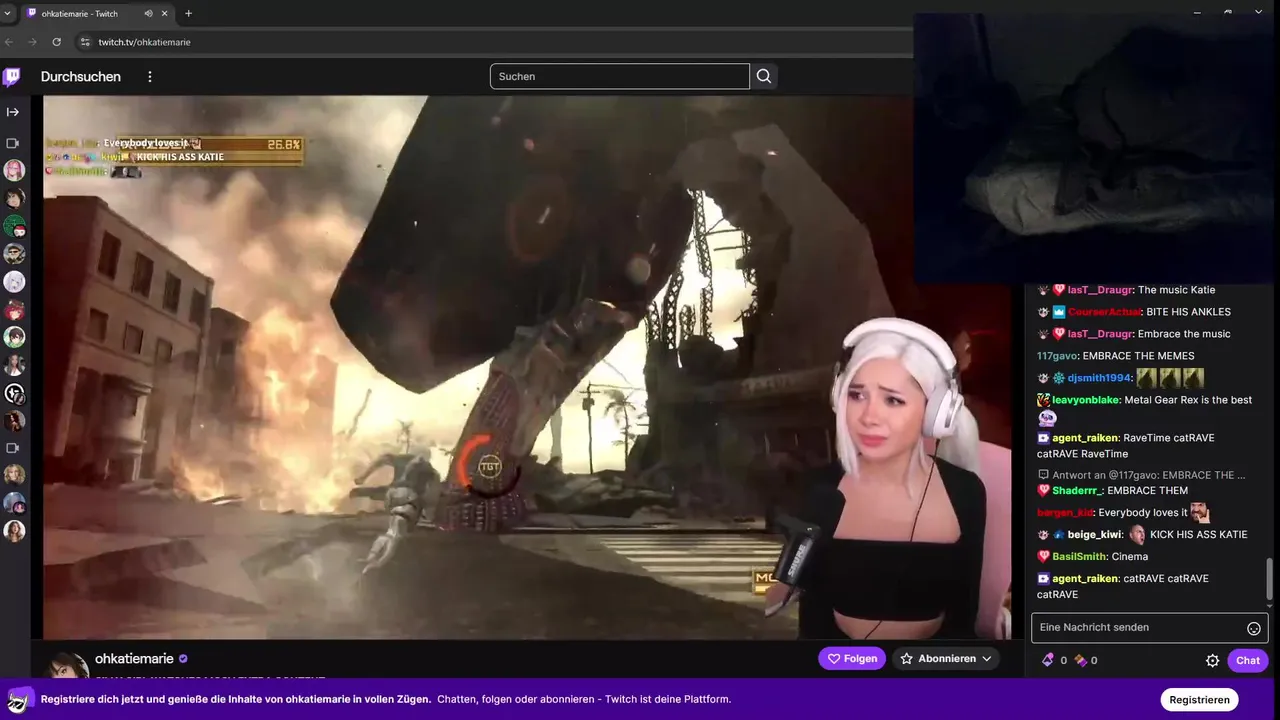Screen dimensions: 1280x720
Task: Open user djsmith1994 in chat
Action: (x=1099, y=378)
